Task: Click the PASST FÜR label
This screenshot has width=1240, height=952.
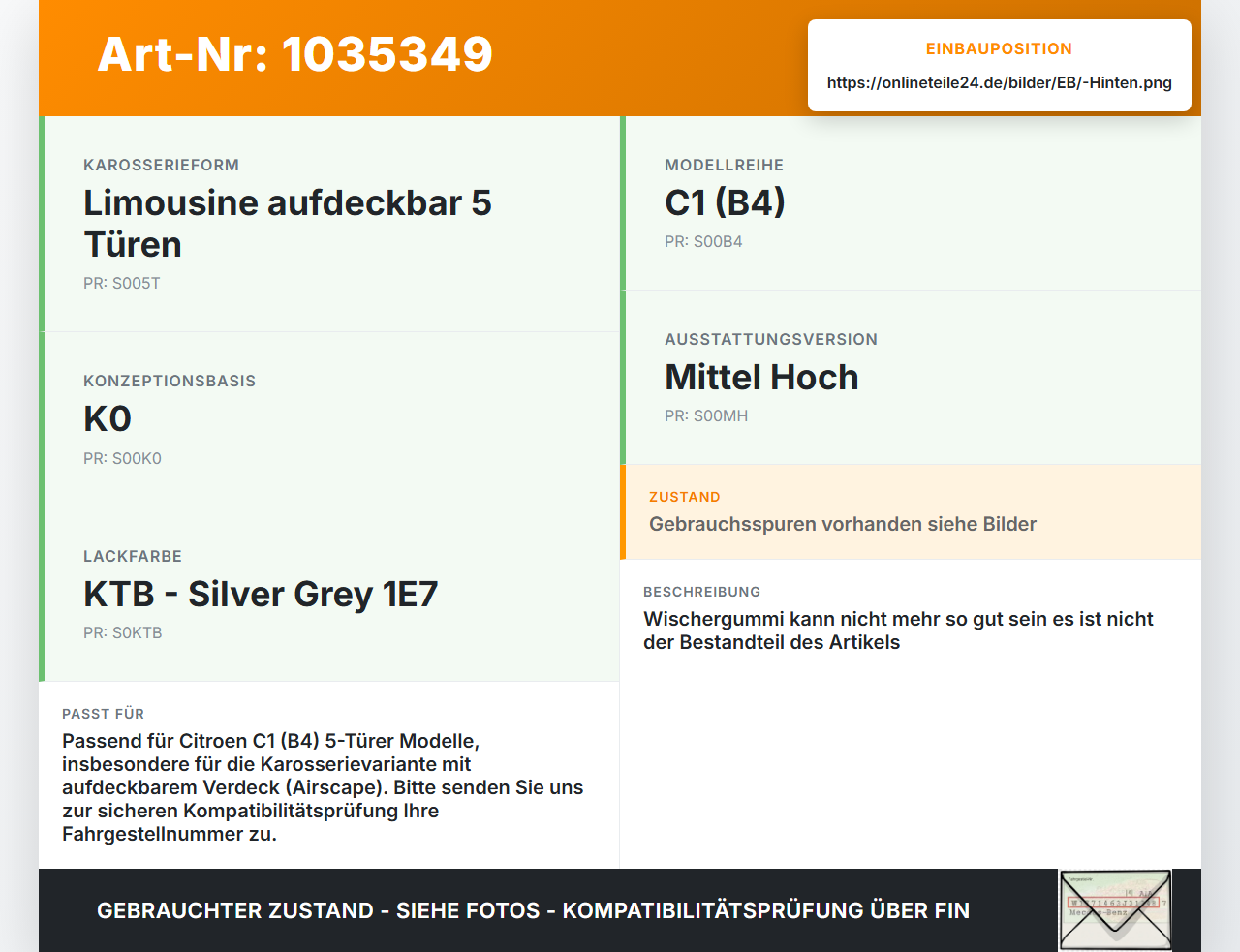Action: click(x=104, y=714)
